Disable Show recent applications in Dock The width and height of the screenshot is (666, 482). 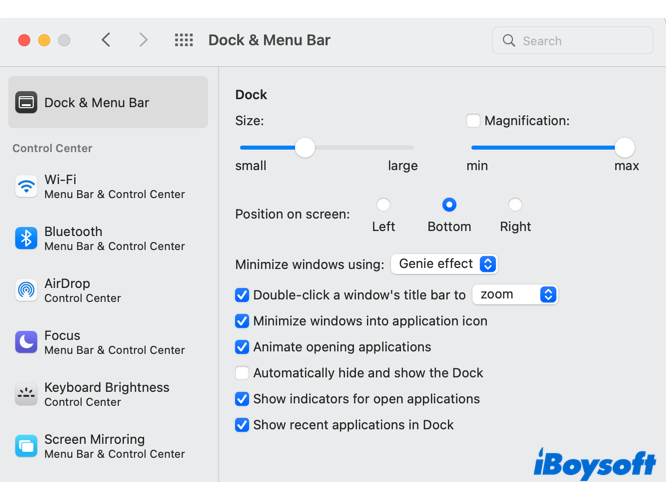click(x=242, y=425)
